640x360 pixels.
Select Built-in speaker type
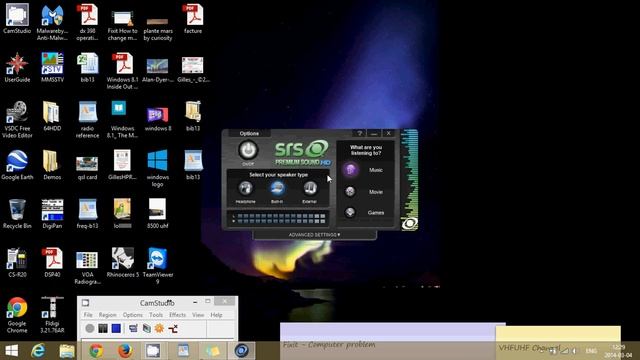coord(278,189)
